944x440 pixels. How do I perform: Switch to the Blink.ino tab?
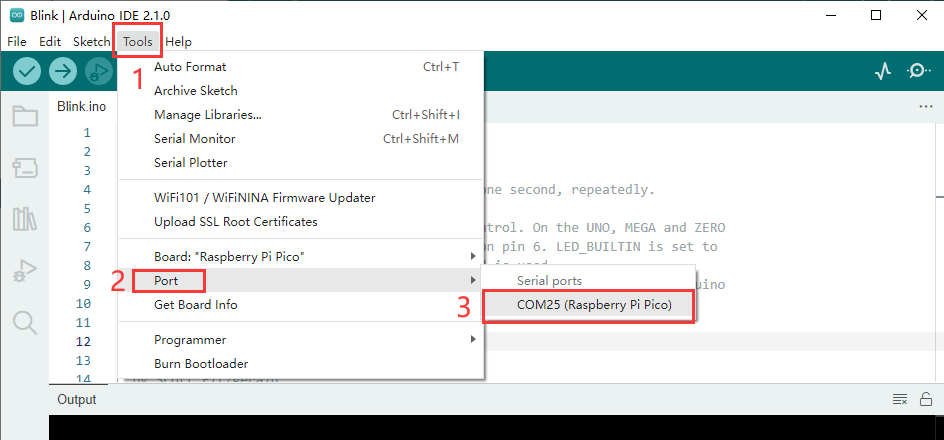(82, 107)
